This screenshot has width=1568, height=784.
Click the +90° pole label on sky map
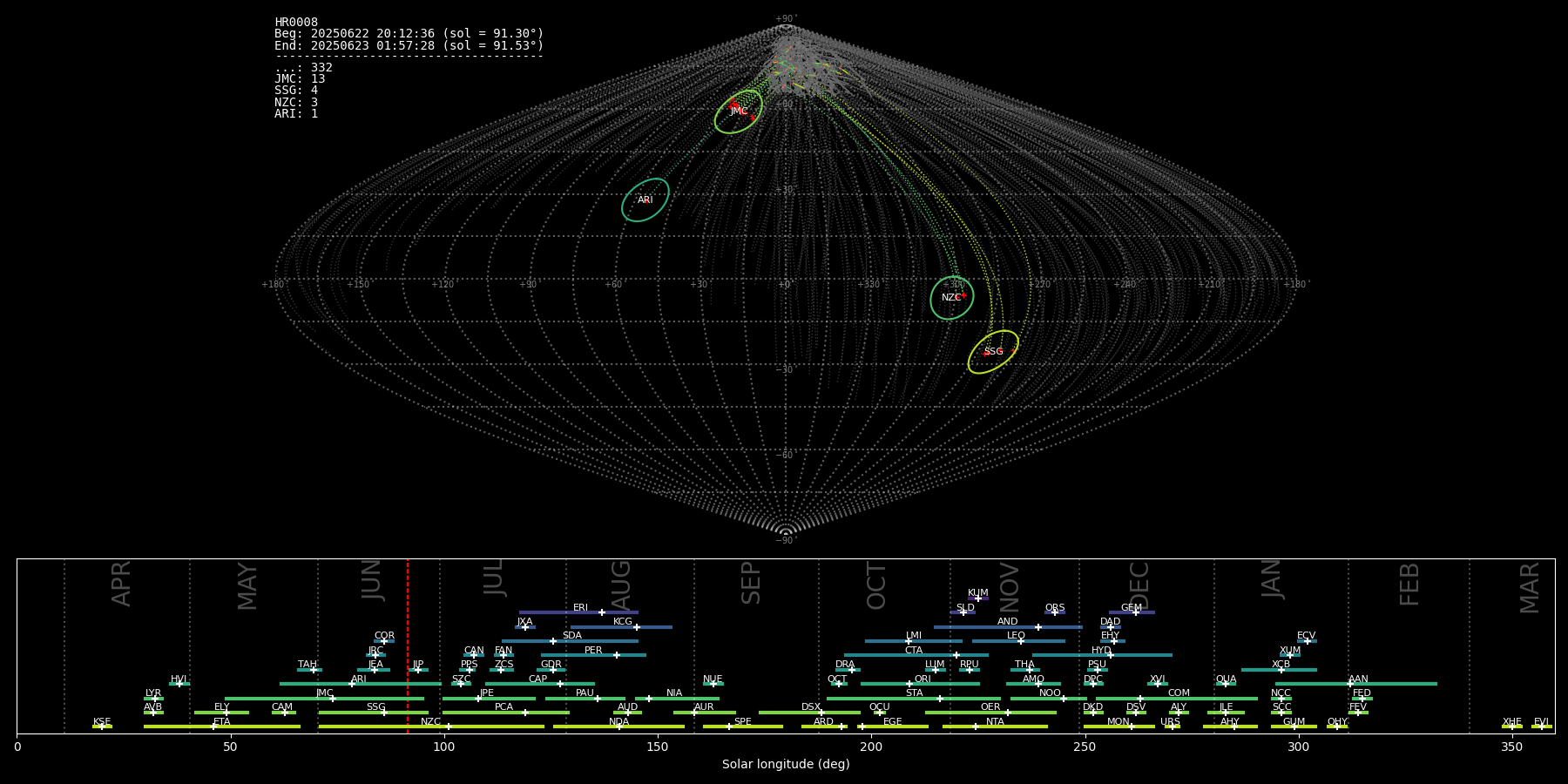(786, 19)
